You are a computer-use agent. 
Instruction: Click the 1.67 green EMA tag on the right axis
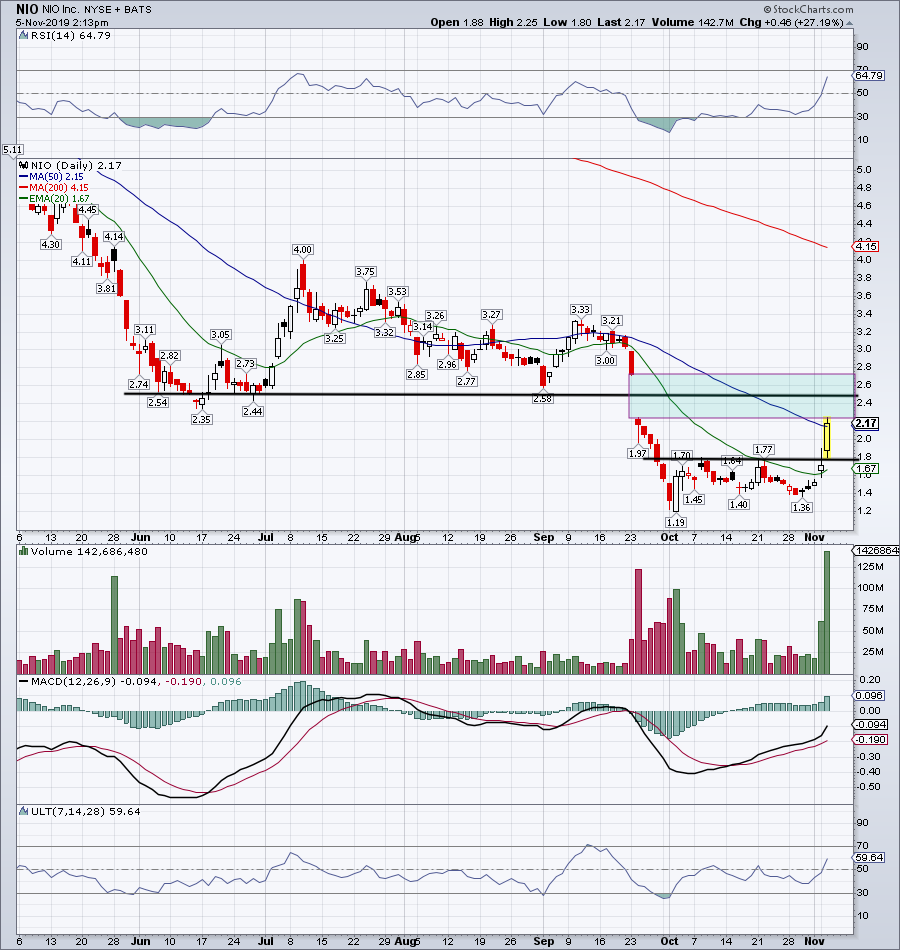click(x=865, y=468)
